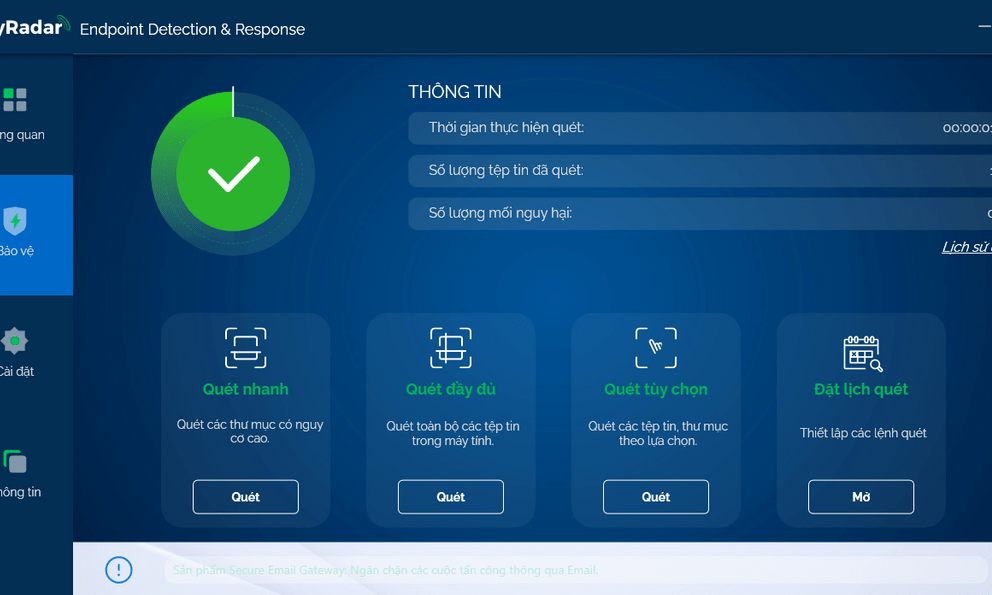Select the Quét nhanh quick scan icon
992x595 pixels.
[x=245, y=348]
